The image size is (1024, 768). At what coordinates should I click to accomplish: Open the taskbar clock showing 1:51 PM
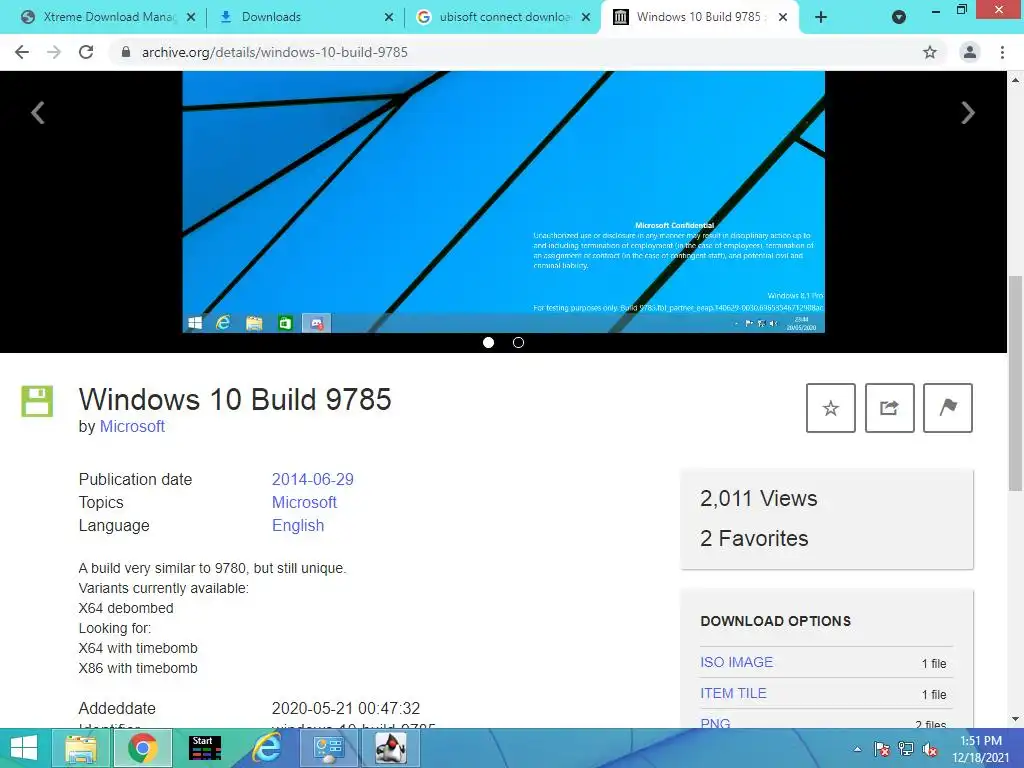980,749
